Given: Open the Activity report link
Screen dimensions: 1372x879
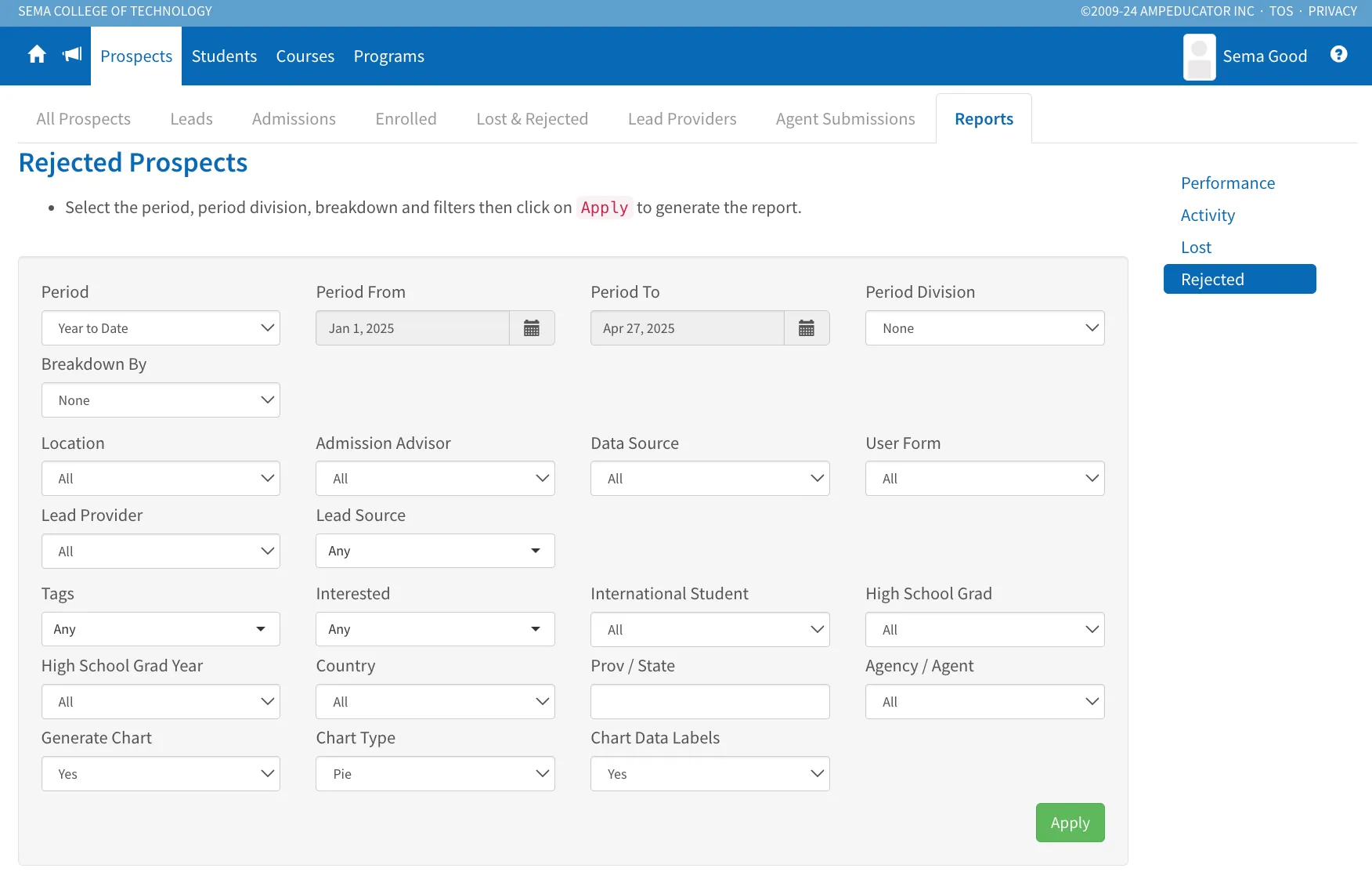Looking at the screenshot, I should (1208, 215).
